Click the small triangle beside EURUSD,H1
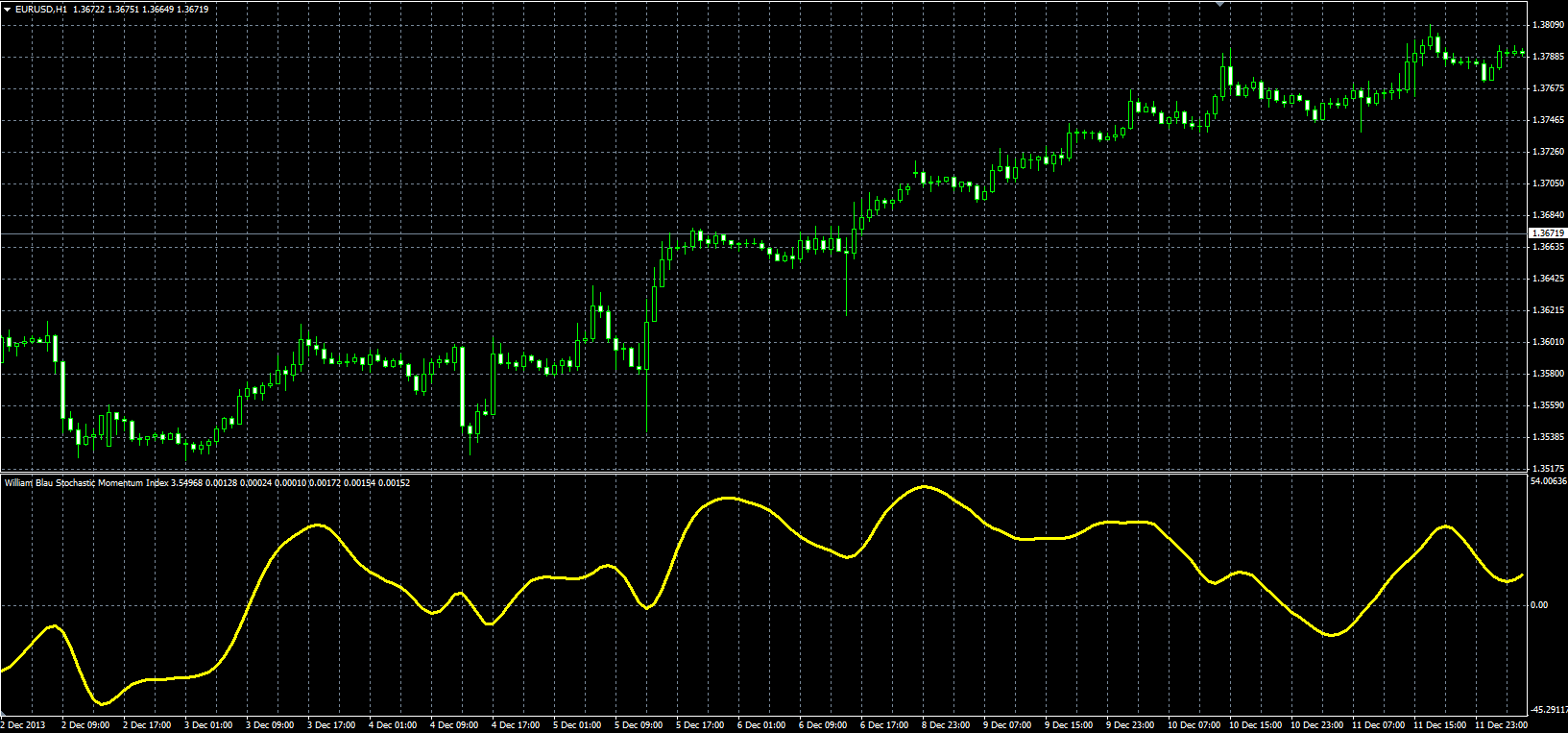Image resolution: width=1568 pixels, height=733 pixels. pos(8,10)
